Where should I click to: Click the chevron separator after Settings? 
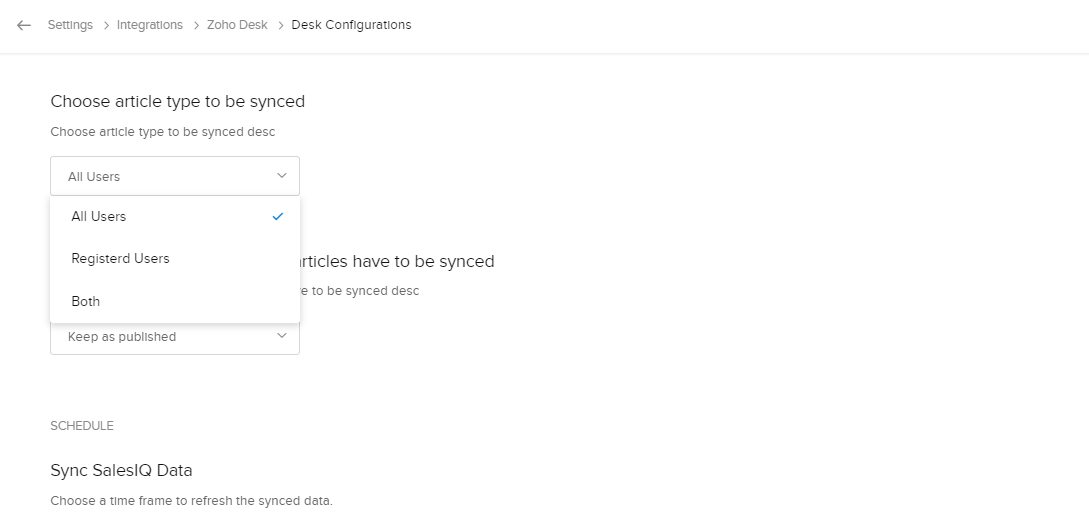[105, 25]
